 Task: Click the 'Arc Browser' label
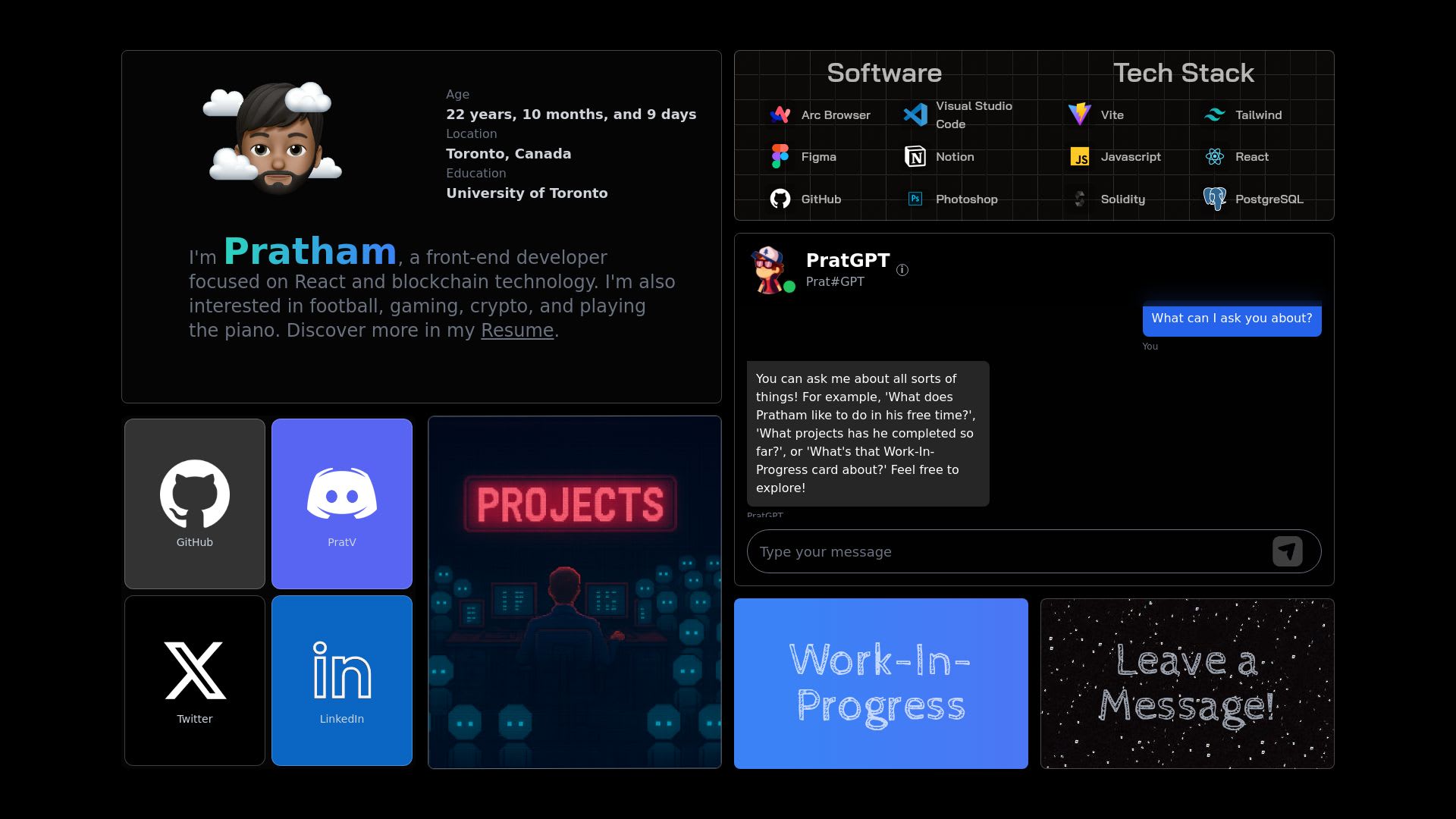coord(836,115)
